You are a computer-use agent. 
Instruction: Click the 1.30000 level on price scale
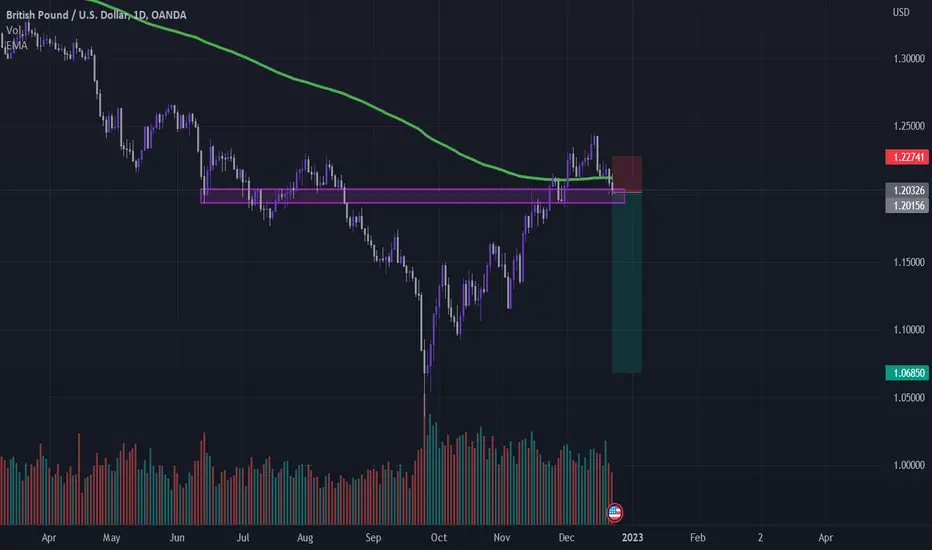[x=909, y=58]
